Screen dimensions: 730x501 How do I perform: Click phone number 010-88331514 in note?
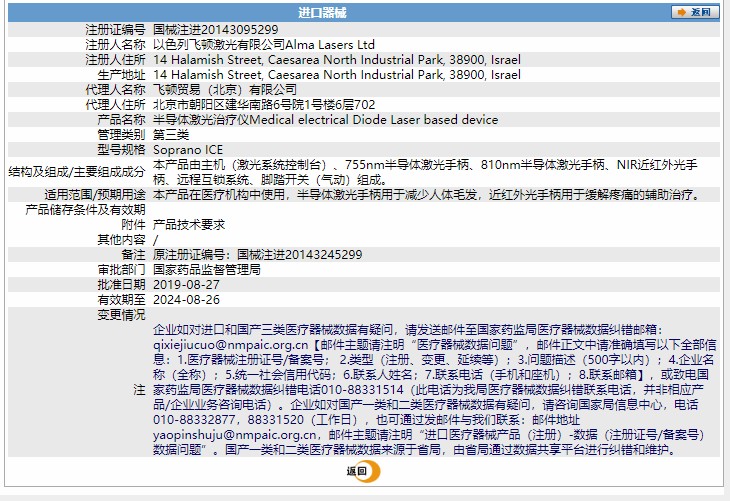click(x=362, y=389)
